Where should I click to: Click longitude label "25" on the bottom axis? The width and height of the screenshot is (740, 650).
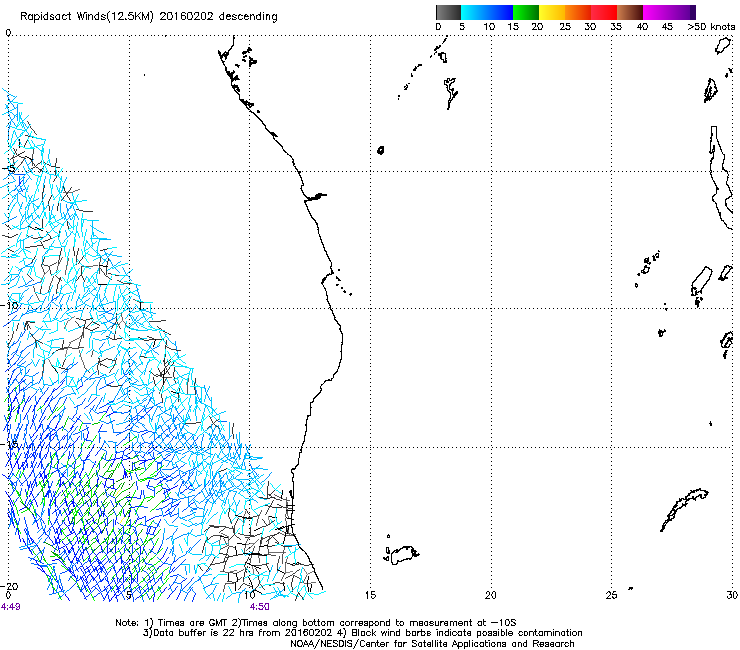coord(611,595)
